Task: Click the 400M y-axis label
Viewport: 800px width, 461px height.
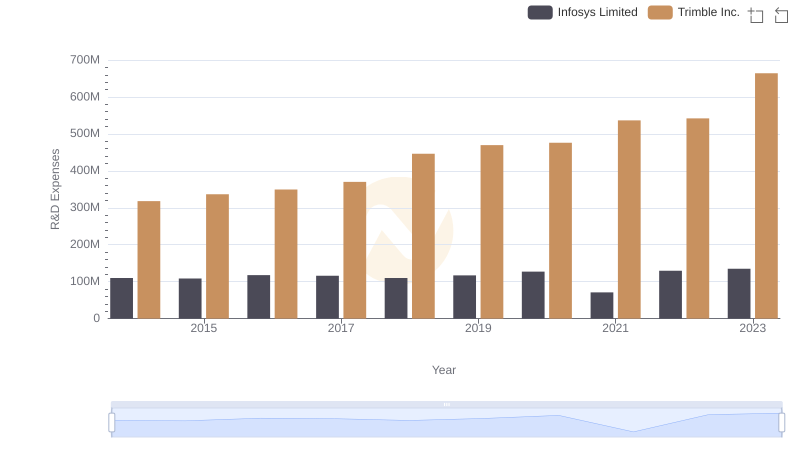Action: point(85,170)
